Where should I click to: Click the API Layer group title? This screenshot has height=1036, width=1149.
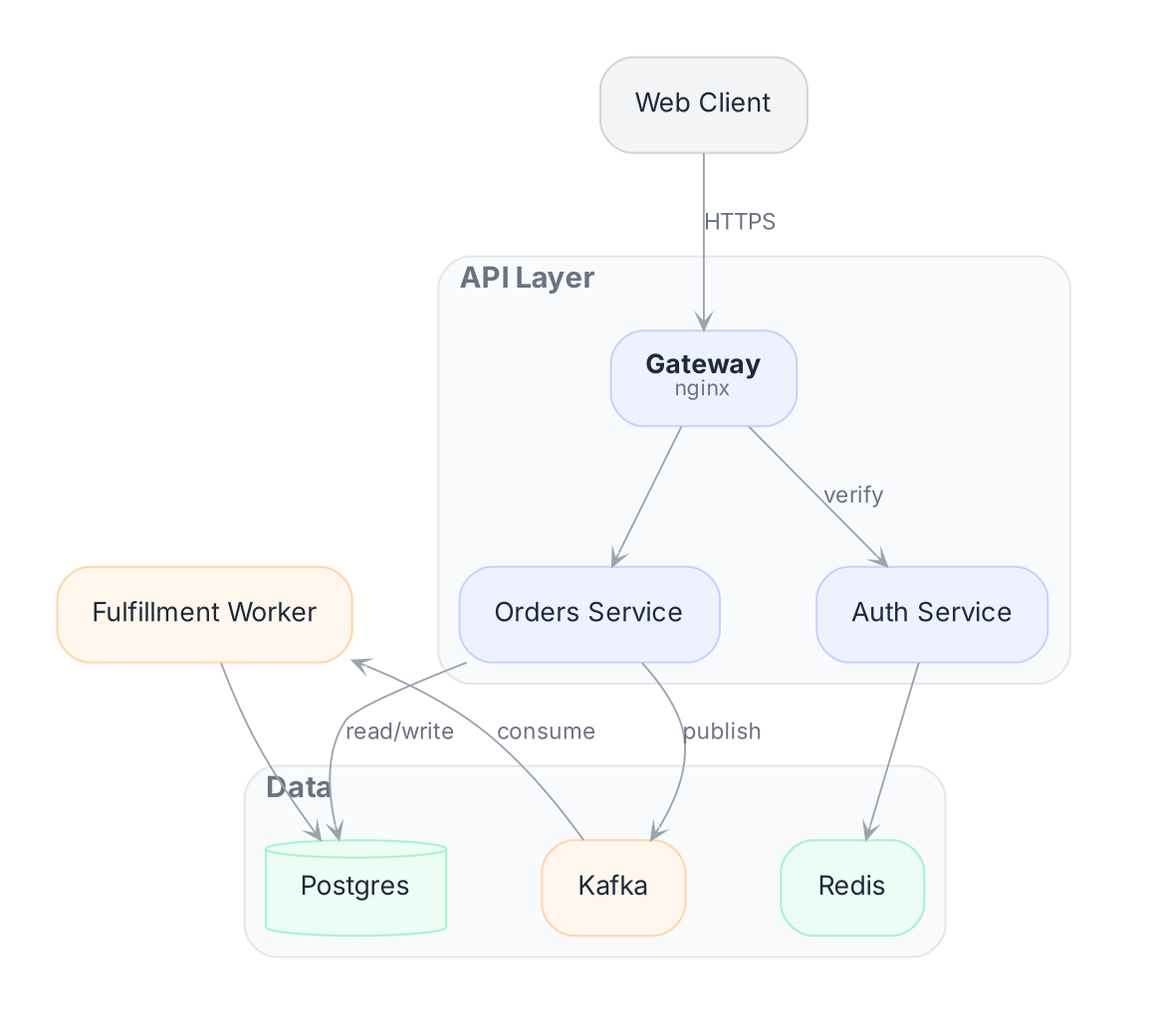527,278
